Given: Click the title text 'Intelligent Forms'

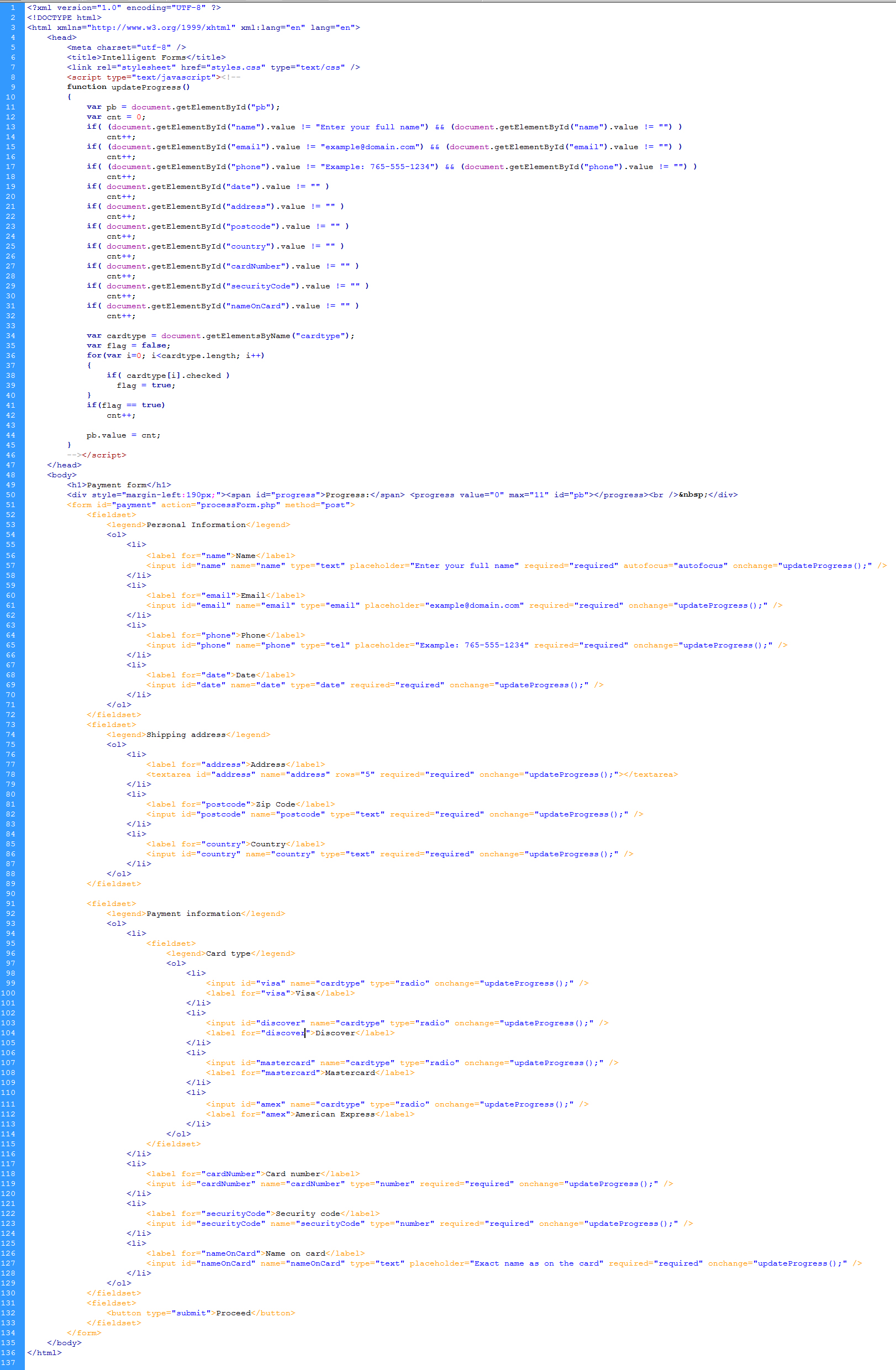Looking at the screenshot, I should click(144, 57).
